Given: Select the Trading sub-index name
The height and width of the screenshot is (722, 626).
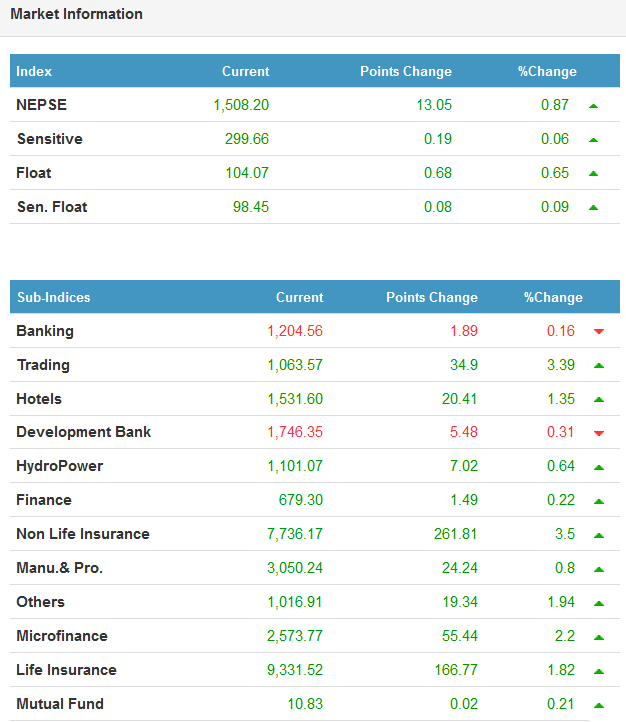Looking at the screenshot, I should (x=43, y=365).
